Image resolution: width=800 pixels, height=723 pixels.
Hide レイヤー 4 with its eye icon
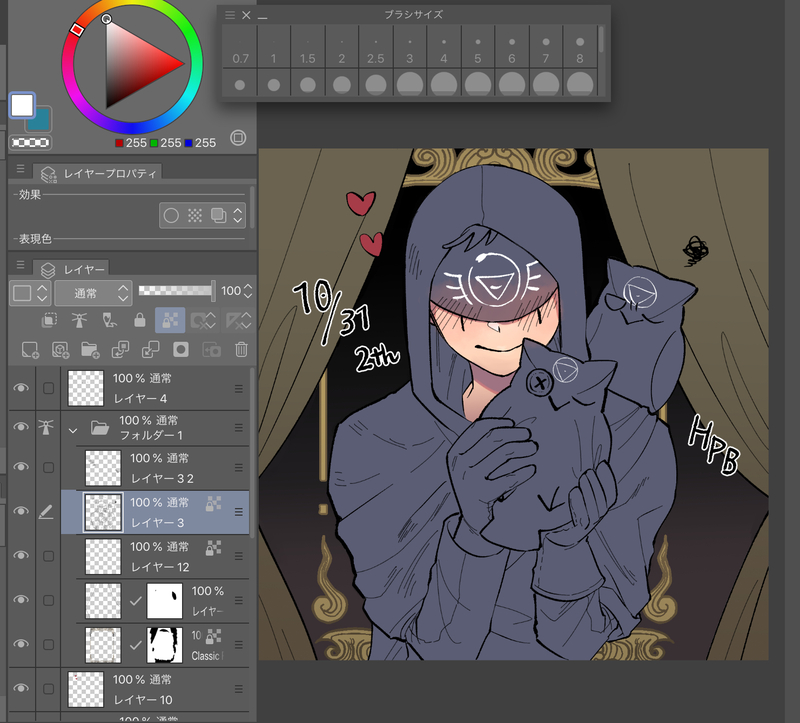click(21, 388)
